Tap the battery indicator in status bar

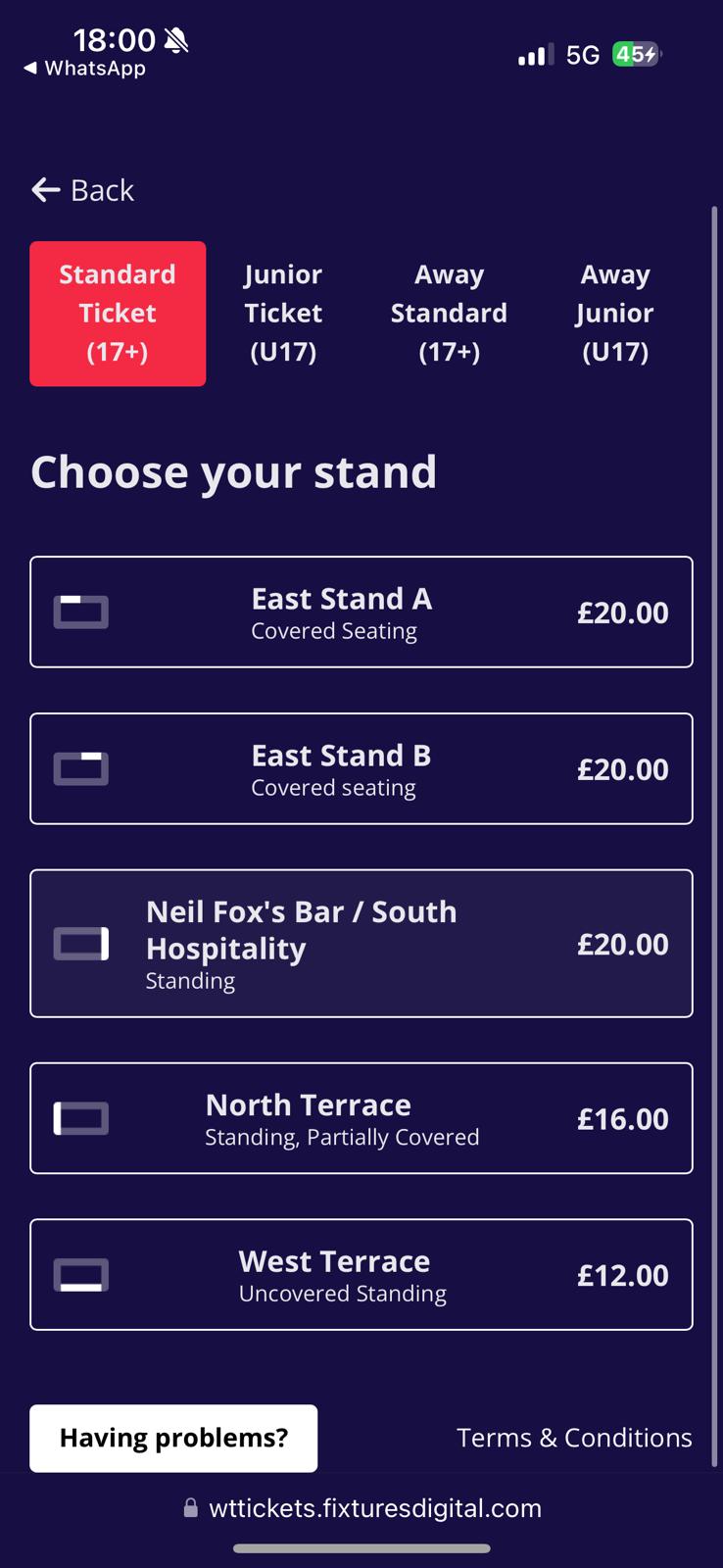(636, 55)
